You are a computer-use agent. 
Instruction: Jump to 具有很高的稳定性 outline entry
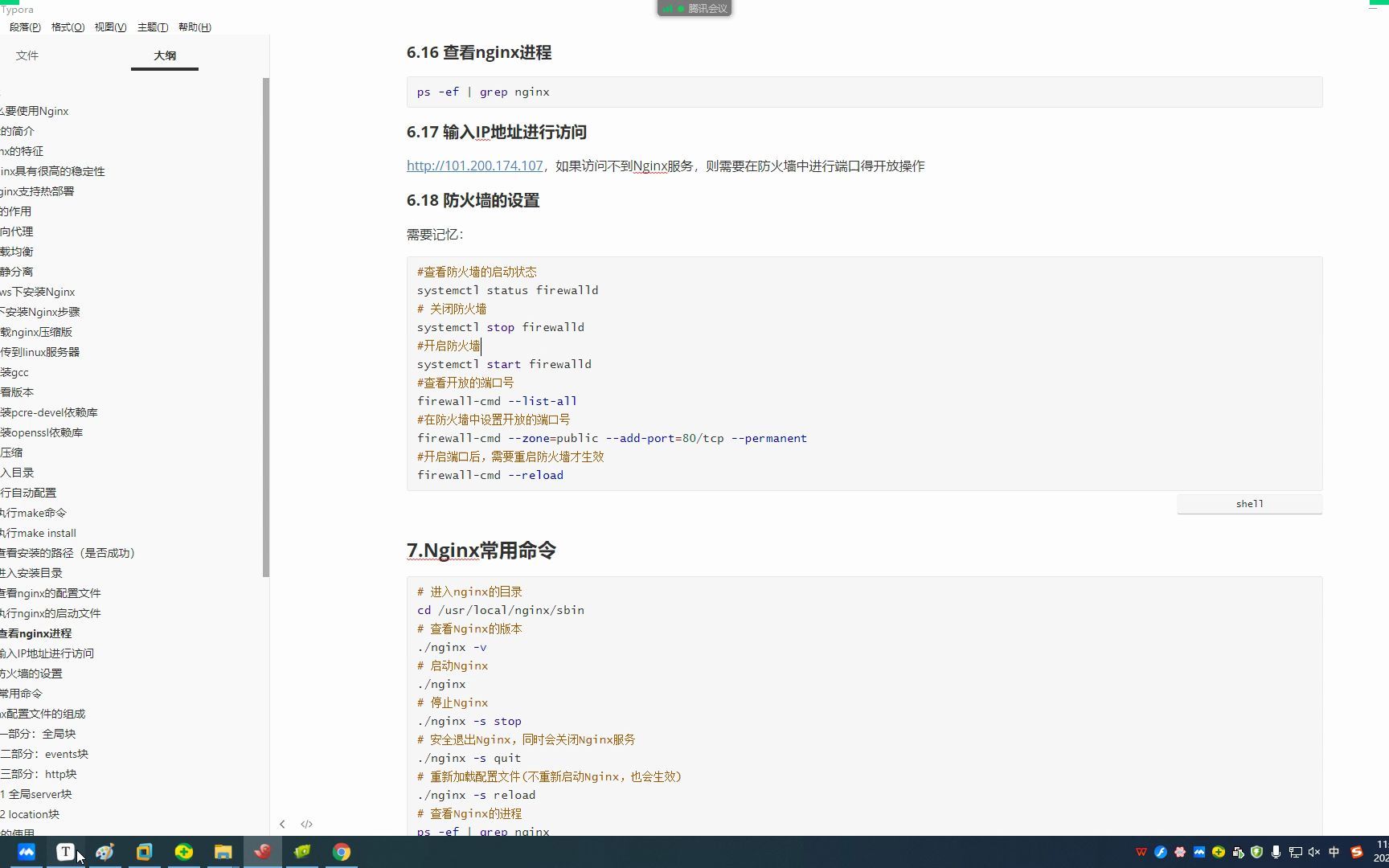click(52, 171)
